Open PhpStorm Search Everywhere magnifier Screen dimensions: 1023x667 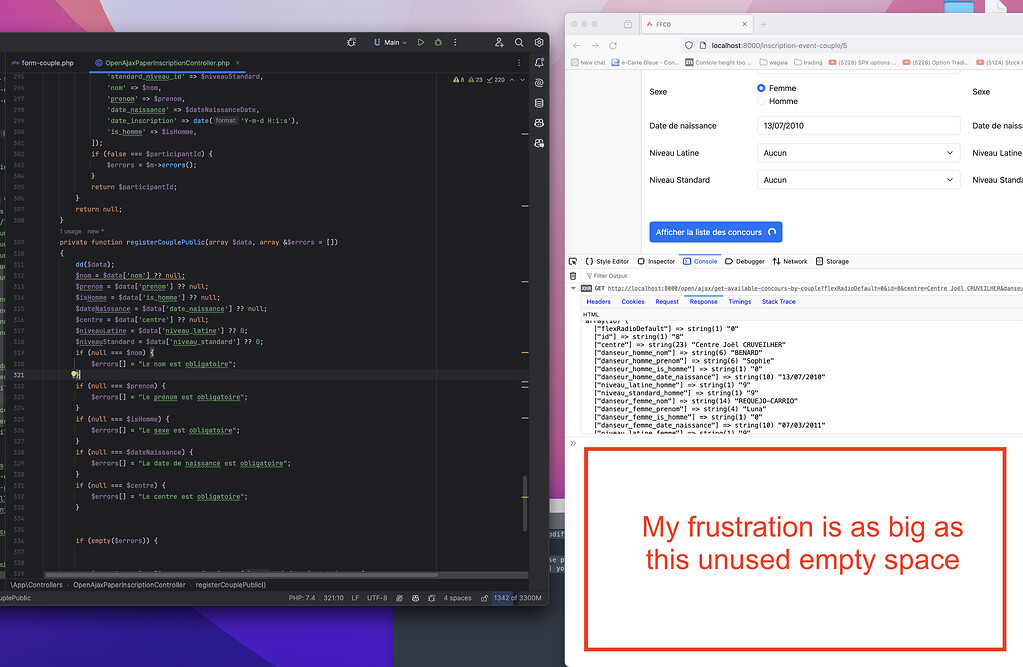[519, 42]
